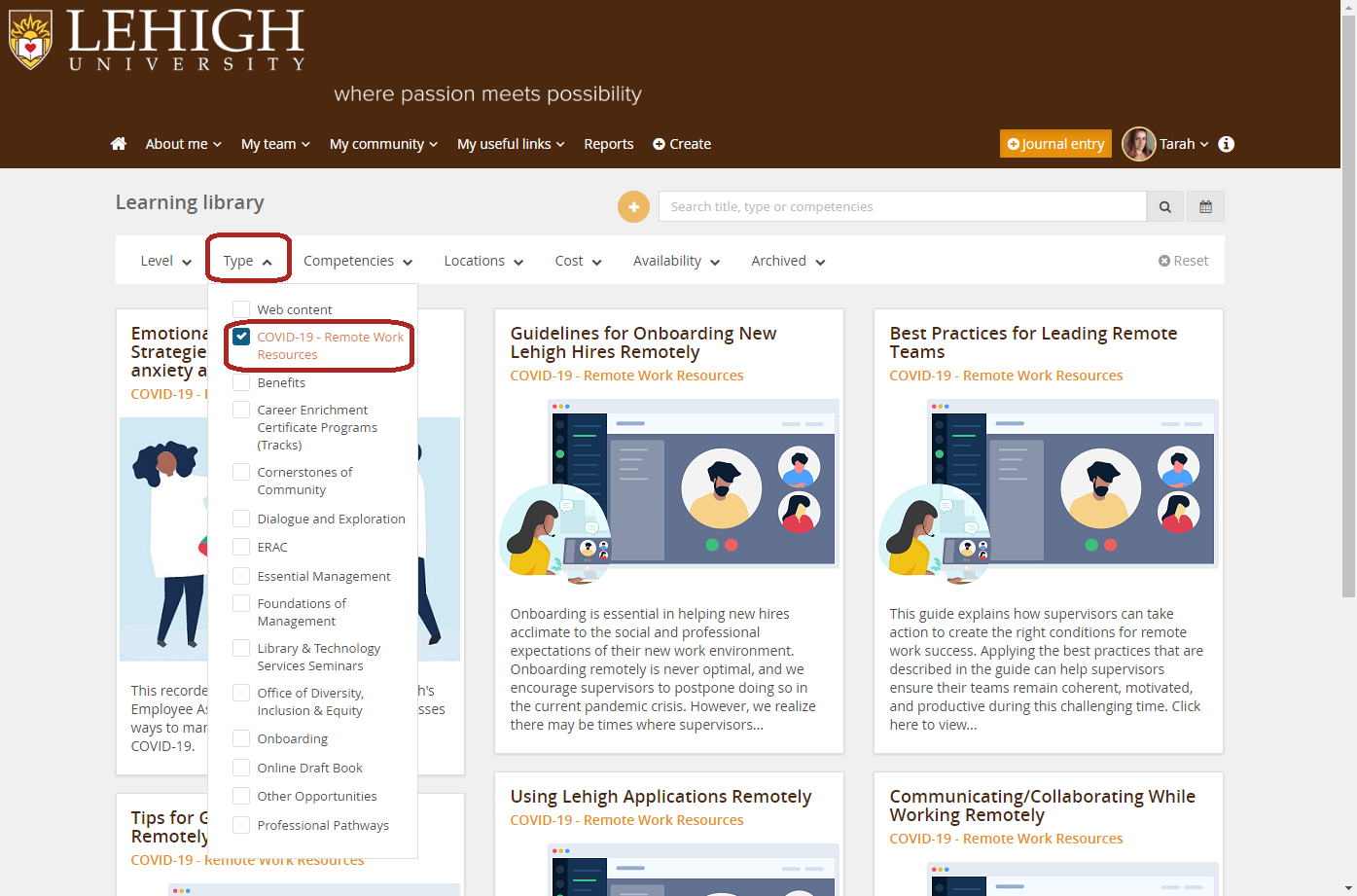The width and height of the screenshot is (1357, 896).
Task: Open Communicating/Collaborating While Working Remotely
Action: click(x=1042, y=806)
